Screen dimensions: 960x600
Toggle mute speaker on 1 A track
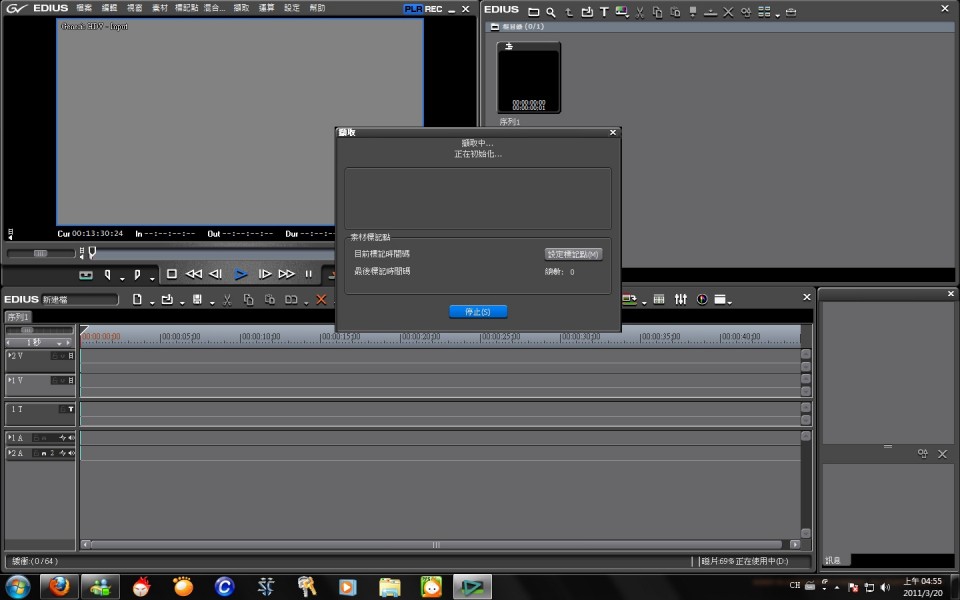tap(71, 438)
